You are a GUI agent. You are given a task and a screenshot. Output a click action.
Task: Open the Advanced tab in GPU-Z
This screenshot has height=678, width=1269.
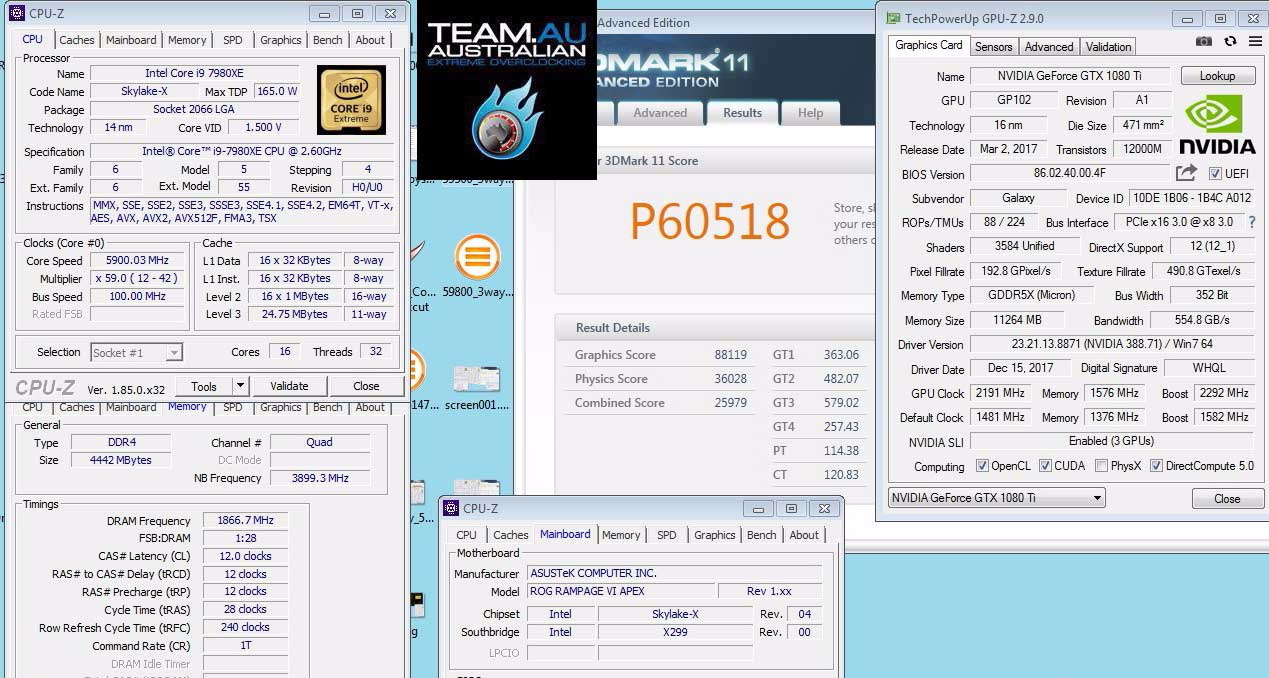click(1049, 47)
